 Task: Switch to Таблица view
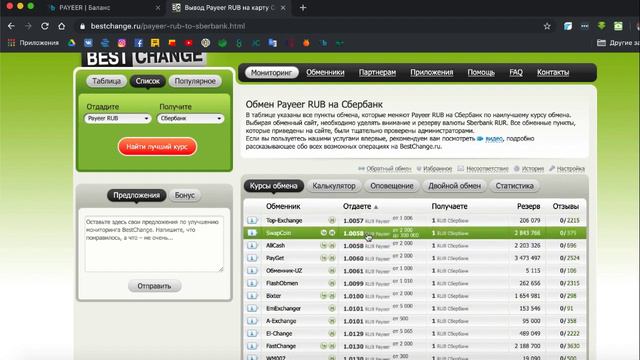[x=107, y=81]
